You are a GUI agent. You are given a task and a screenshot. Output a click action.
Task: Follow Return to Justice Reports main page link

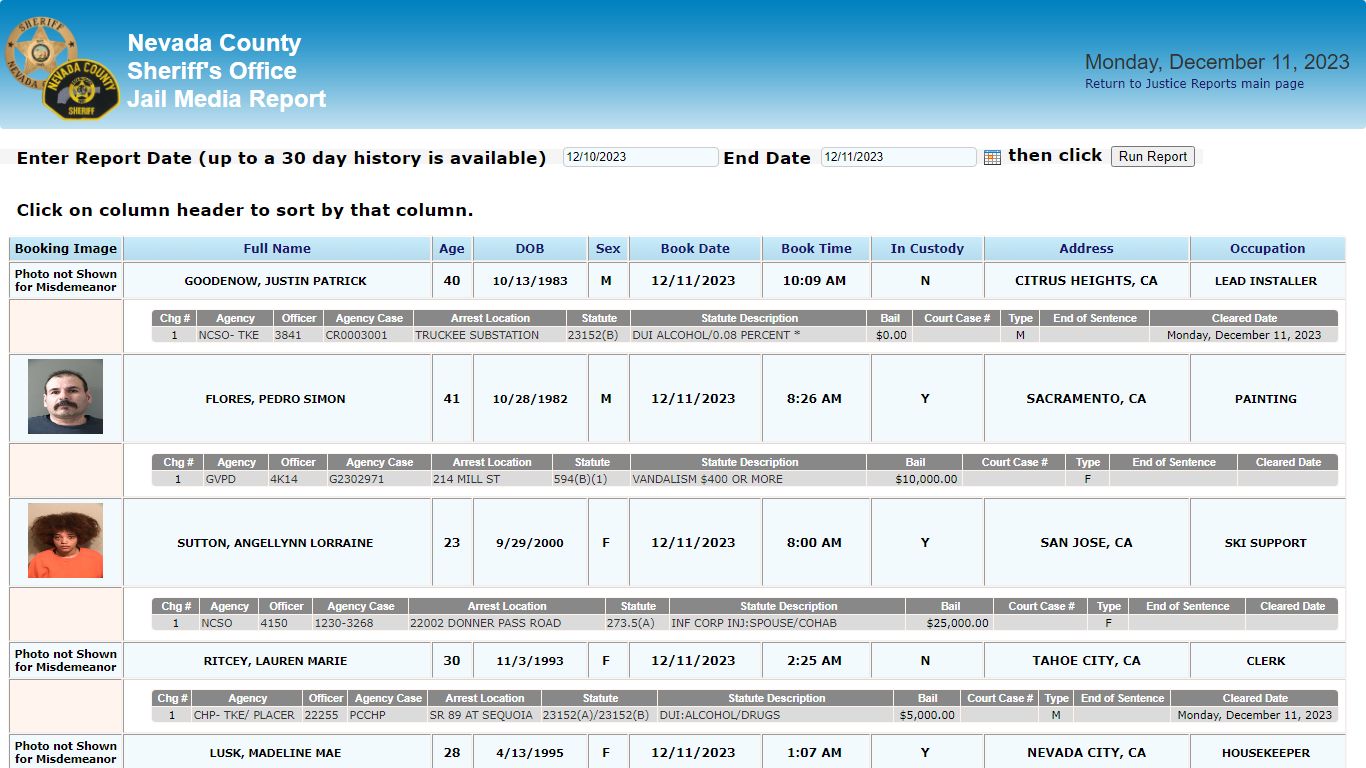(1194, 84)
